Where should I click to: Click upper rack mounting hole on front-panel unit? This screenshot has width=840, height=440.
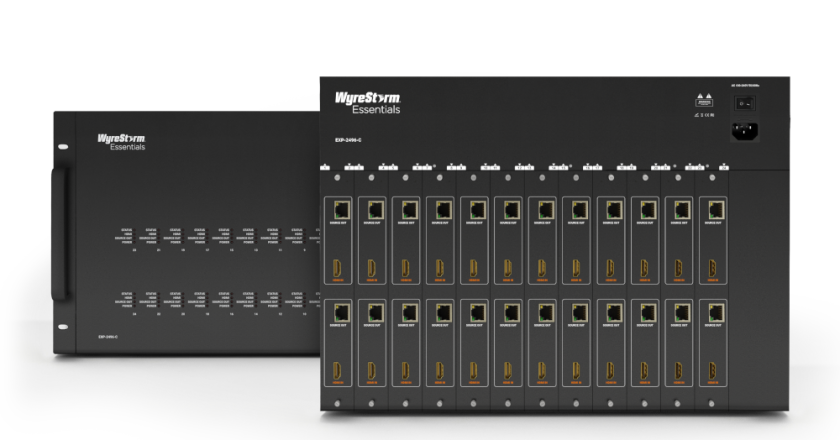[63, 146]
